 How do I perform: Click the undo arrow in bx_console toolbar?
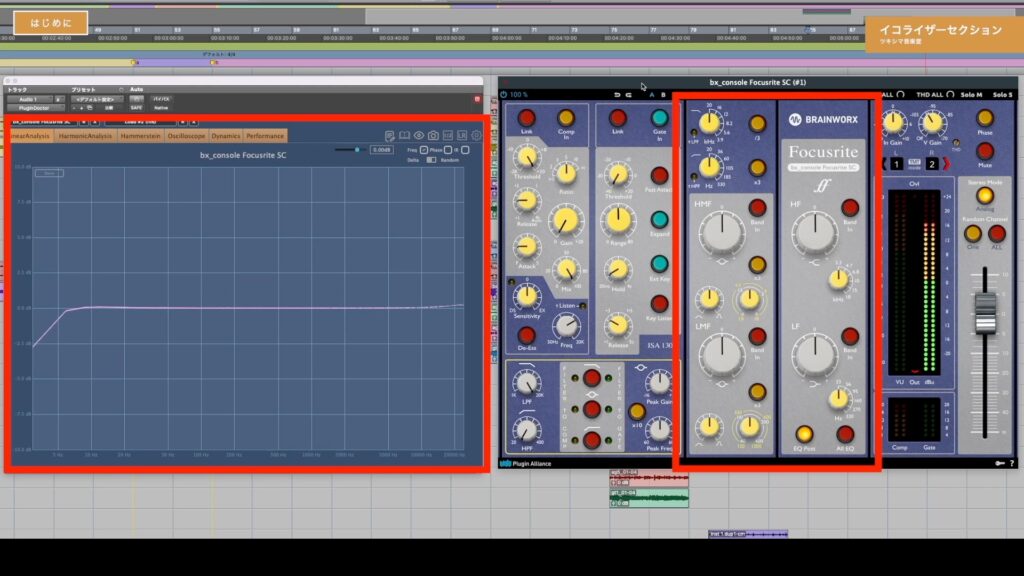point(617,95)
